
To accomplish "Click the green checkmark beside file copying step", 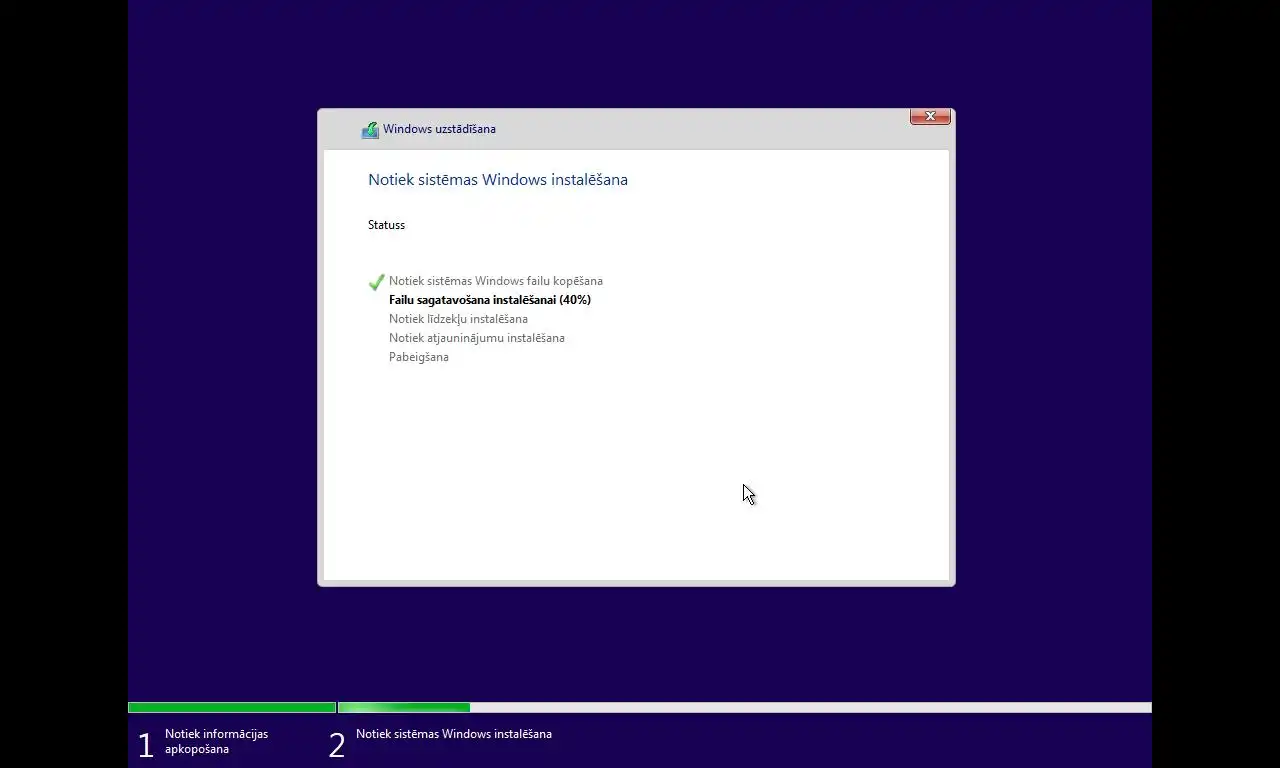I will click(x=376, y=282).
